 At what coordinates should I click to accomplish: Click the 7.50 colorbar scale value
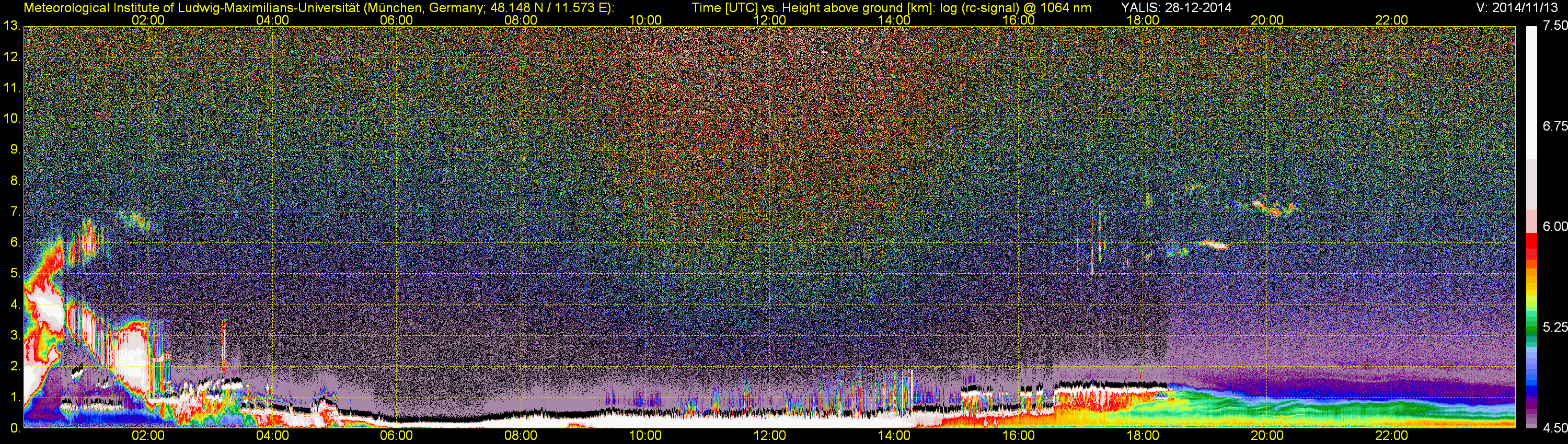(1554, 26)
